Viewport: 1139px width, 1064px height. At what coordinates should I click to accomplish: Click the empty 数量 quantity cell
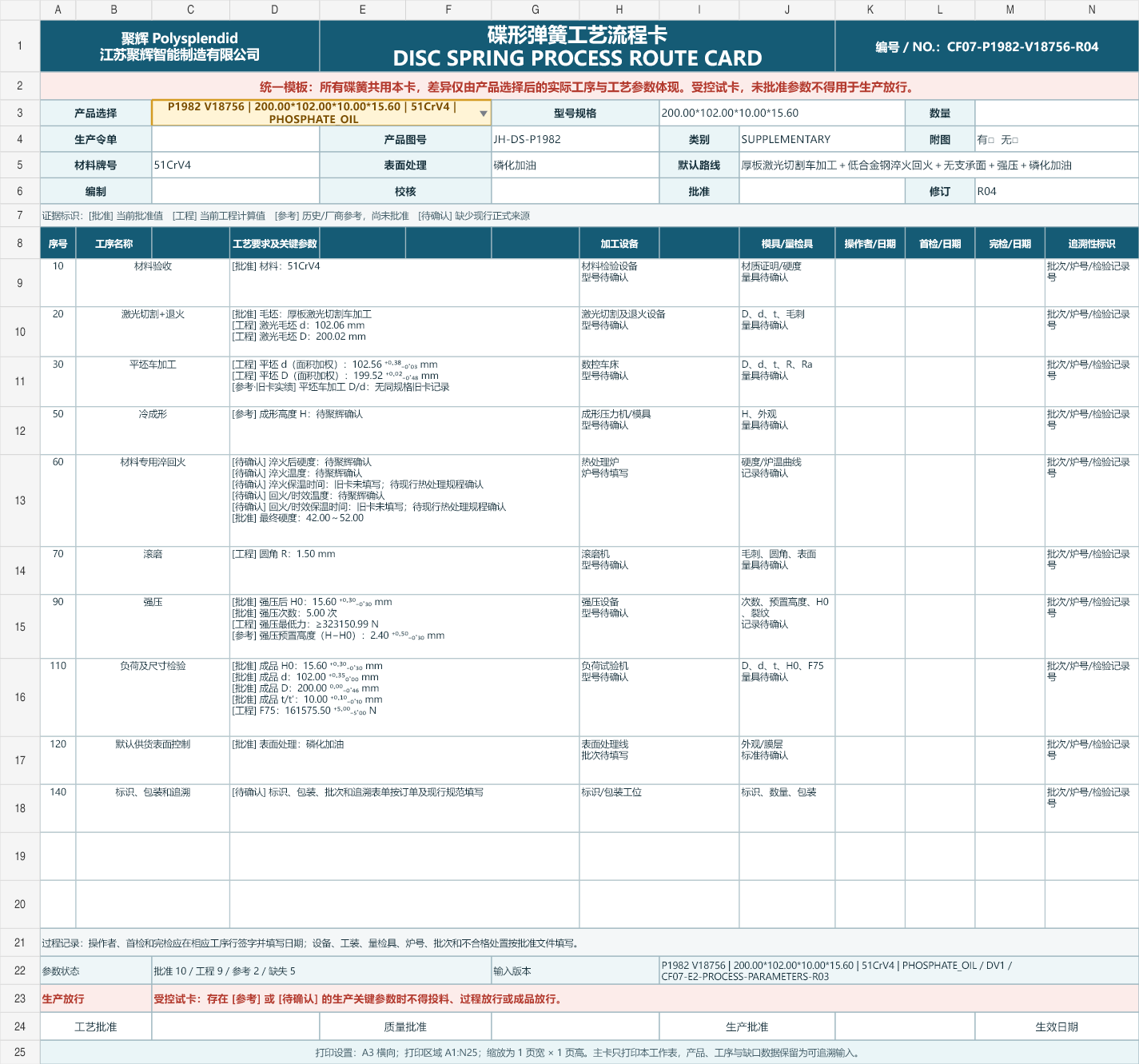[1057, 113]
